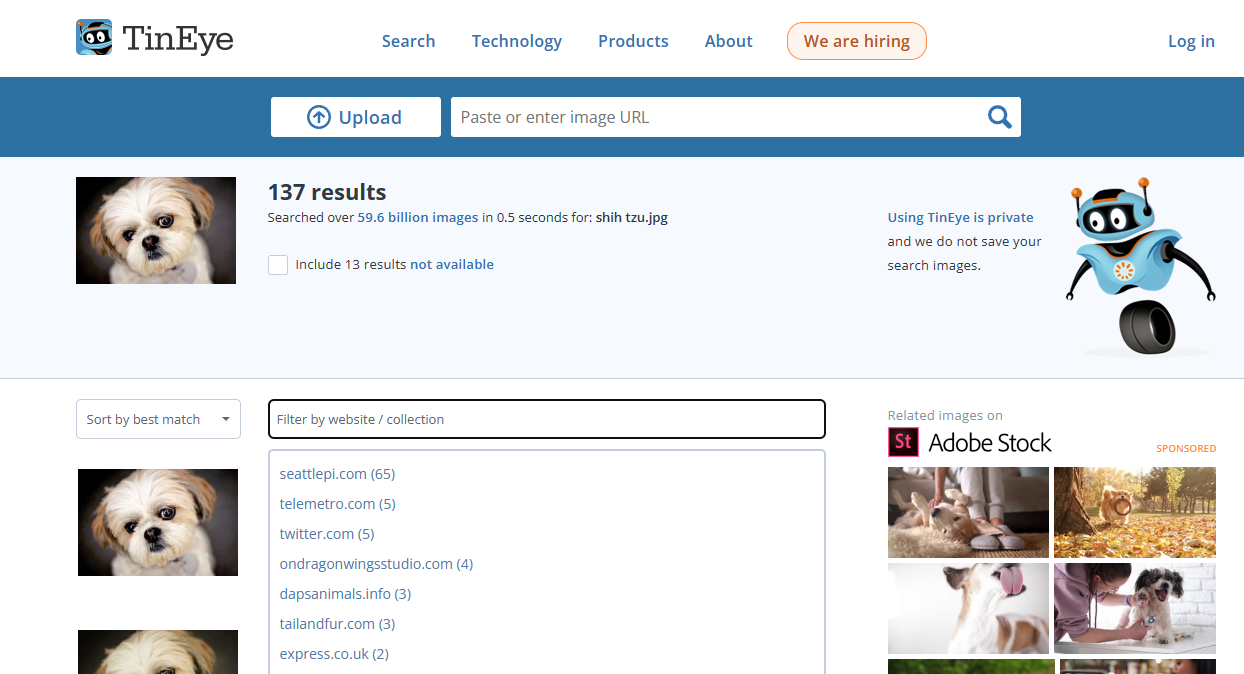
Task: Click the Adobe Stock St logo
Action: pos(903,442)
